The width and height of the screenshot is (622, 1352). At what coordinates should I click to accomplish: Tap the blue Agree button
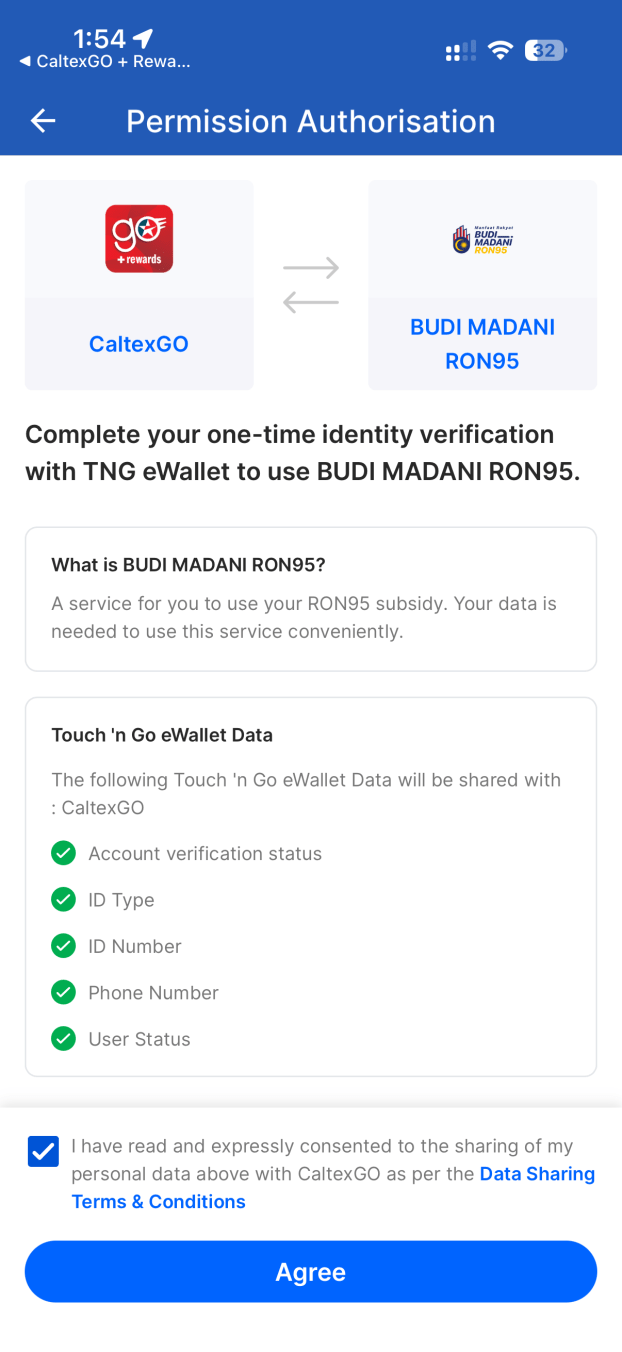(311, 1272)
